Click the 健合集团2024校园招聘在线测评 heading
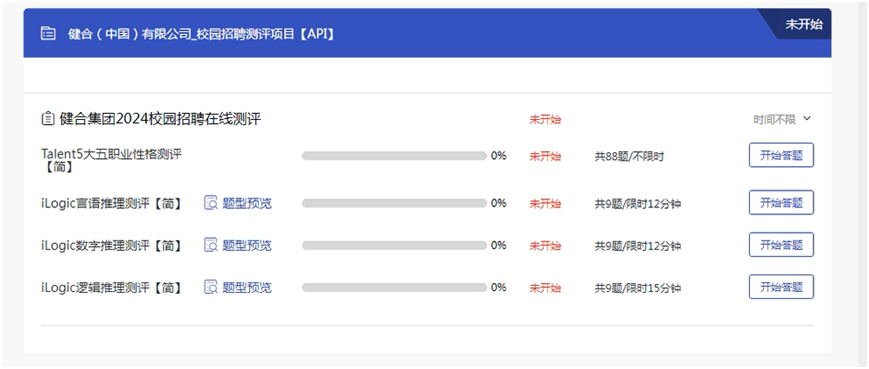Image resolution: width=869 pixels, height=369 pixels. pos(160,119)
